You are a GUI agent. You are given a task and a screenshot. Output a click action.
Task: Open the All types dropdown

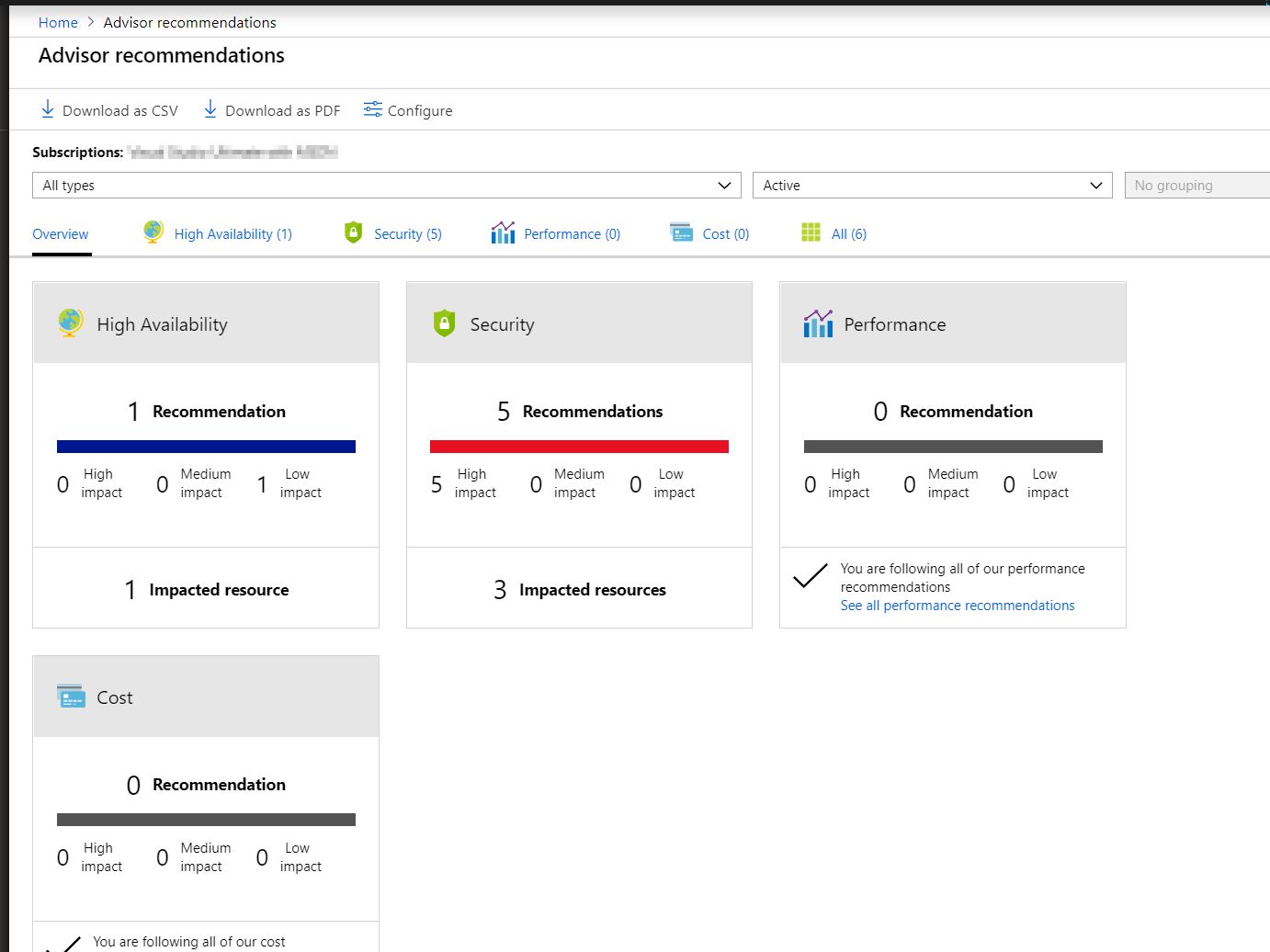387,185
